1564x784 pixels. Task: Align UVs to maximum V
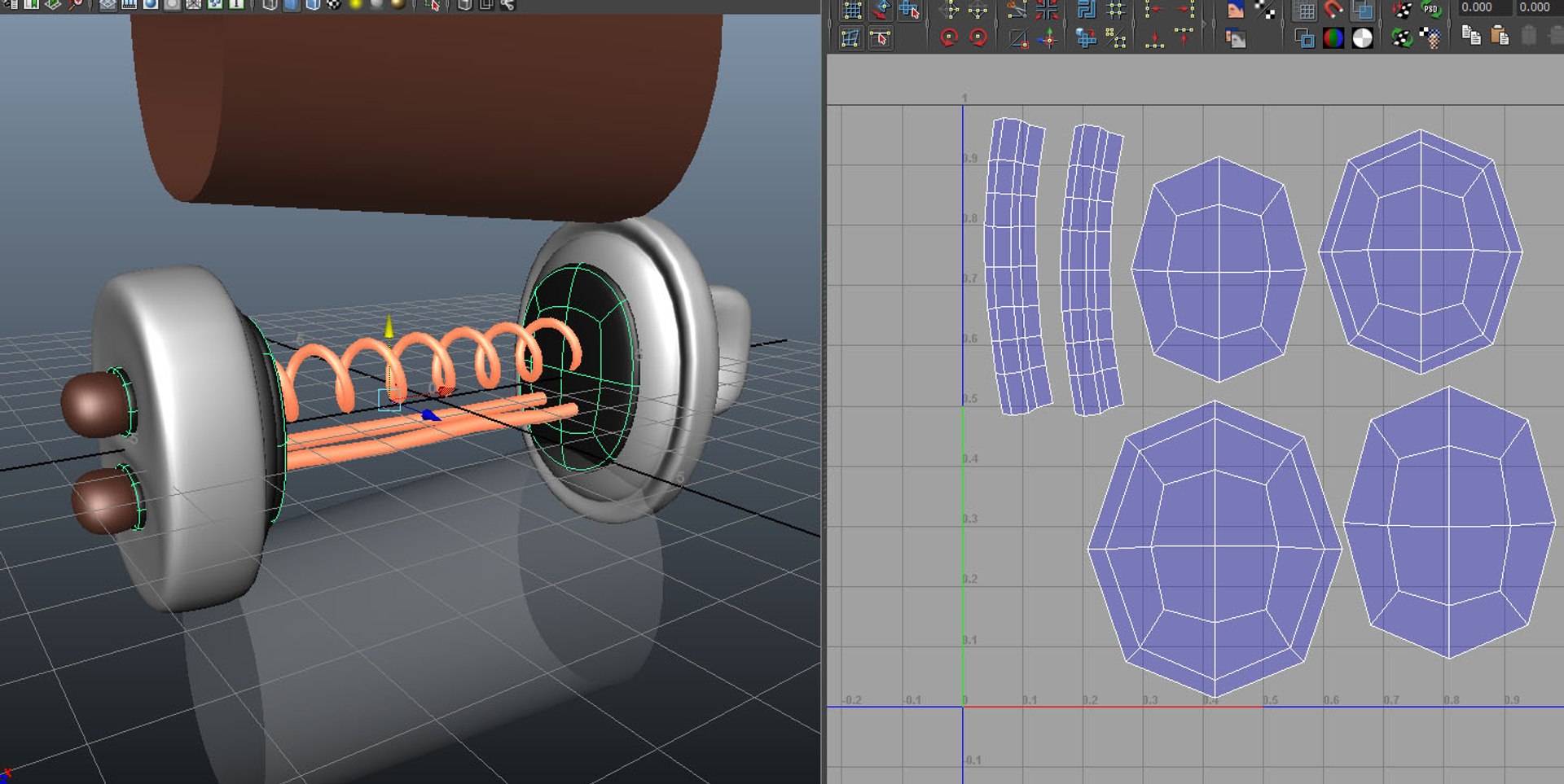[1184, 37]
